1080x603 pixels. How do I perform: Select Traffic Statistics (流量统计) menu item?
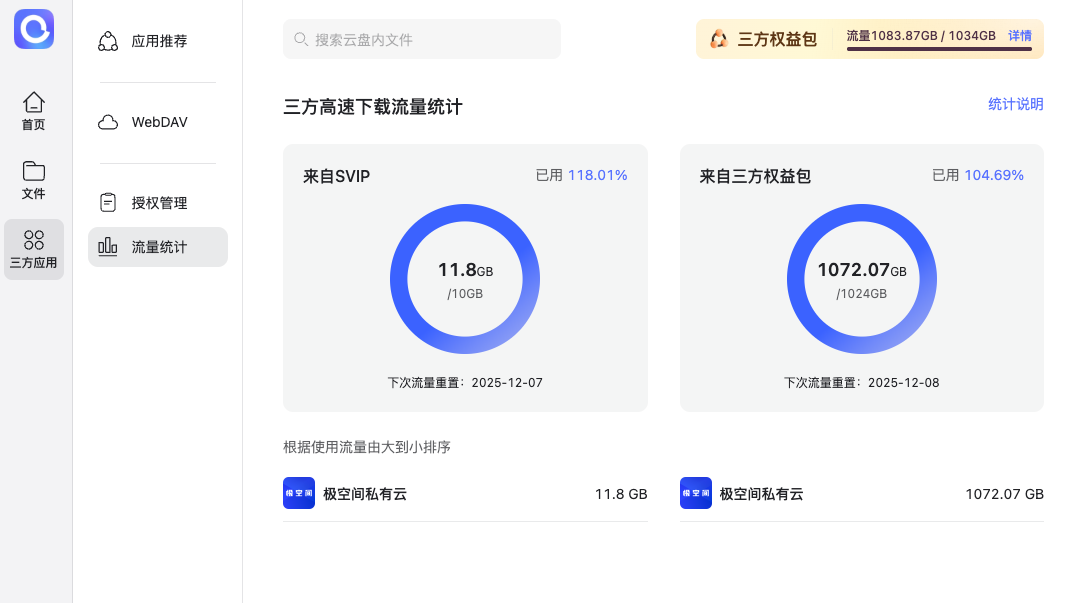click(158, 247)
